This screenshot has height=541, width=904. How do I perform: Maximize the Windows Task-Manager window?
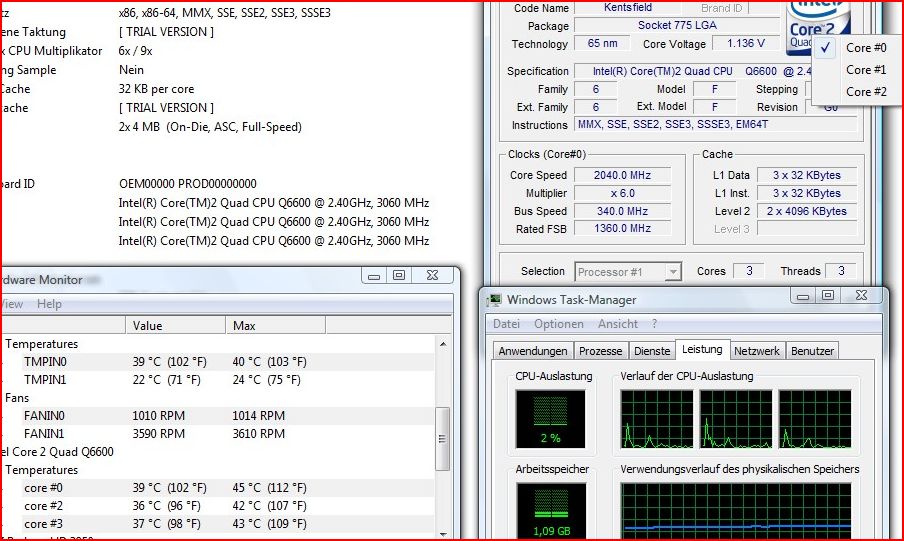tap(828, 296)
